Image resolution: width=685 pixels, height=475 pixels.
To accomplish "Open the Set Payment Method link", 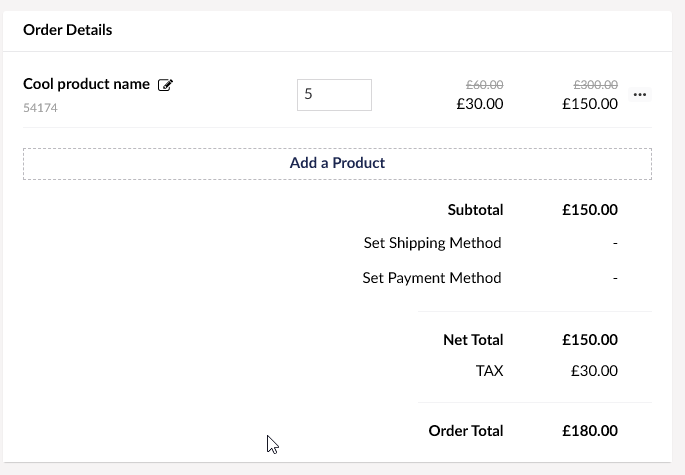I will click(x=432, y=278).
